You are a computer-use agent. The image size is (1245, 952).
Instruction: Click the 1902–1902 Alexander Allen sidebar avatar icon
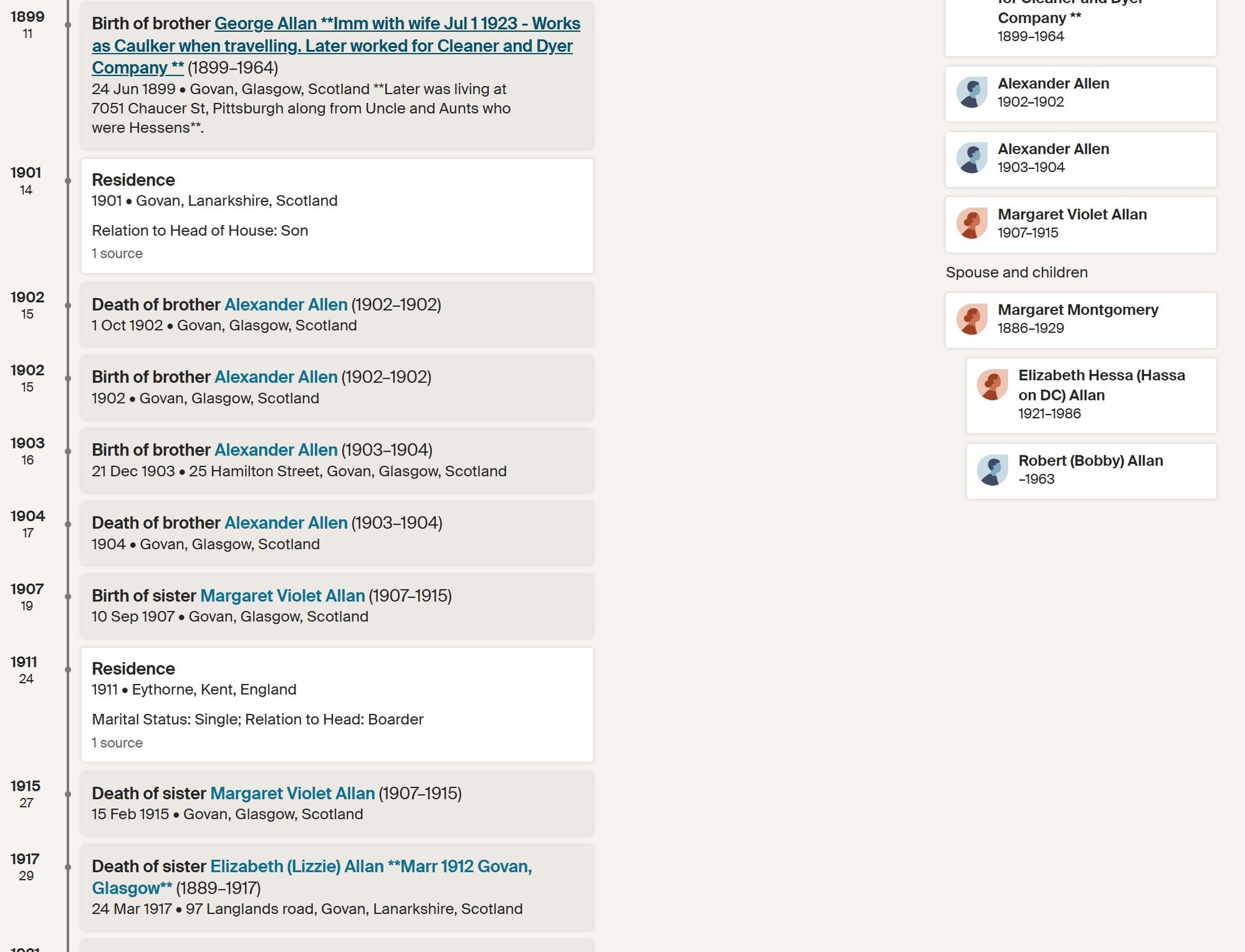(972, 93)
